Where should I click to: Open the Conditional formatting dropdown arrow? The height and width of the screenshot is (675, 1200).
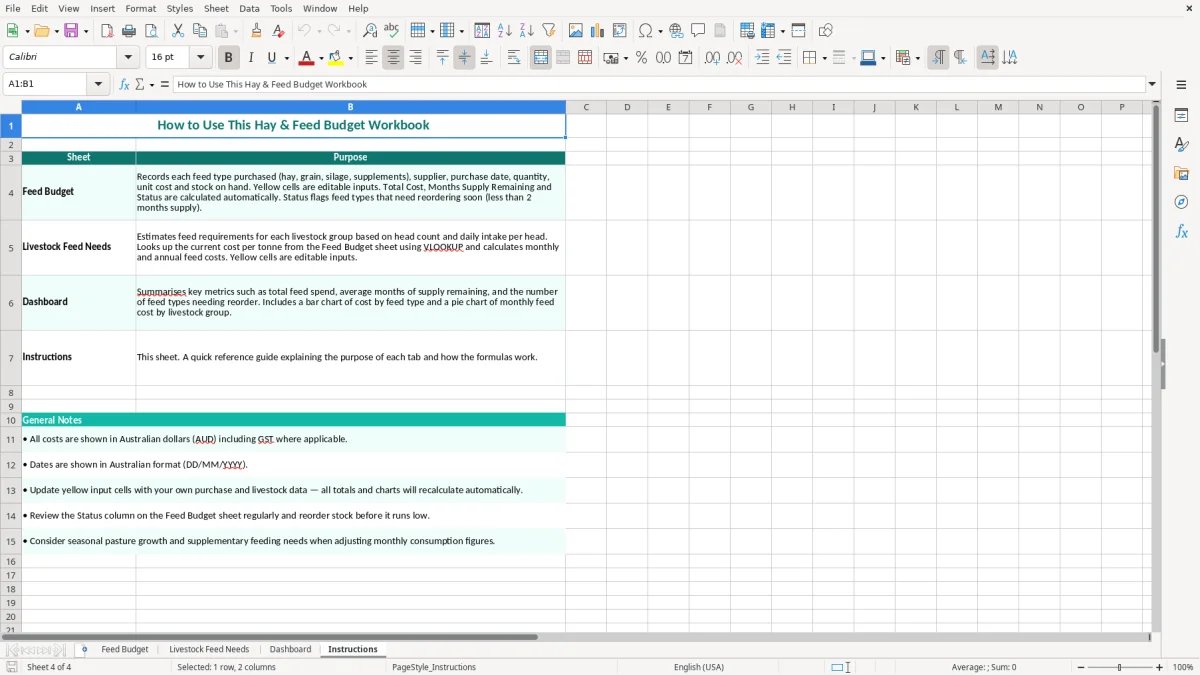[917, 58]
